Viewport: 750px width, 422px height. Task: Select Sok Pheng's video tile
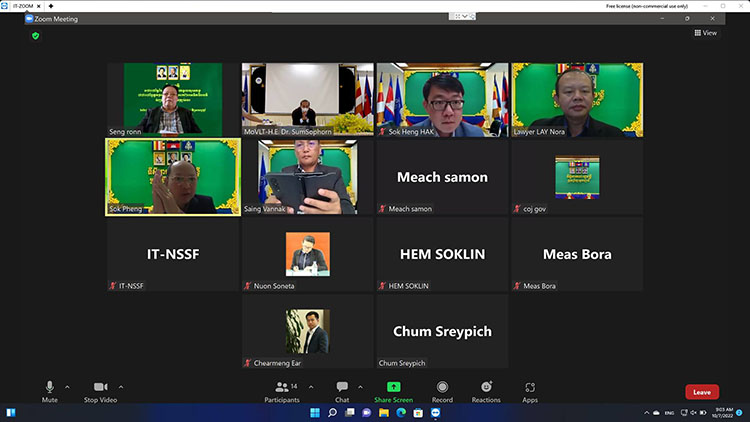173,176
